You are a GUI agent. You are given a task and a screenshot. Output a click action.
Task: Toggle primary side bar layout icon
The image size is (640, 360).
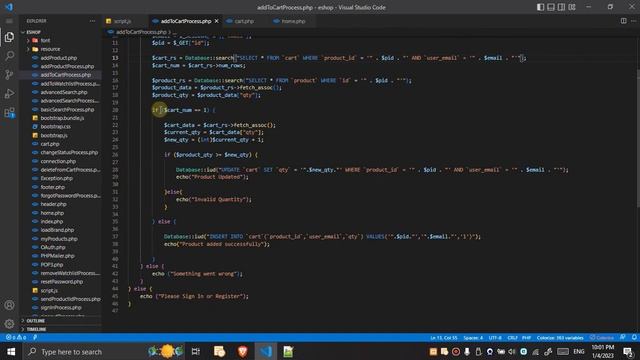click(x=540, y=7)
